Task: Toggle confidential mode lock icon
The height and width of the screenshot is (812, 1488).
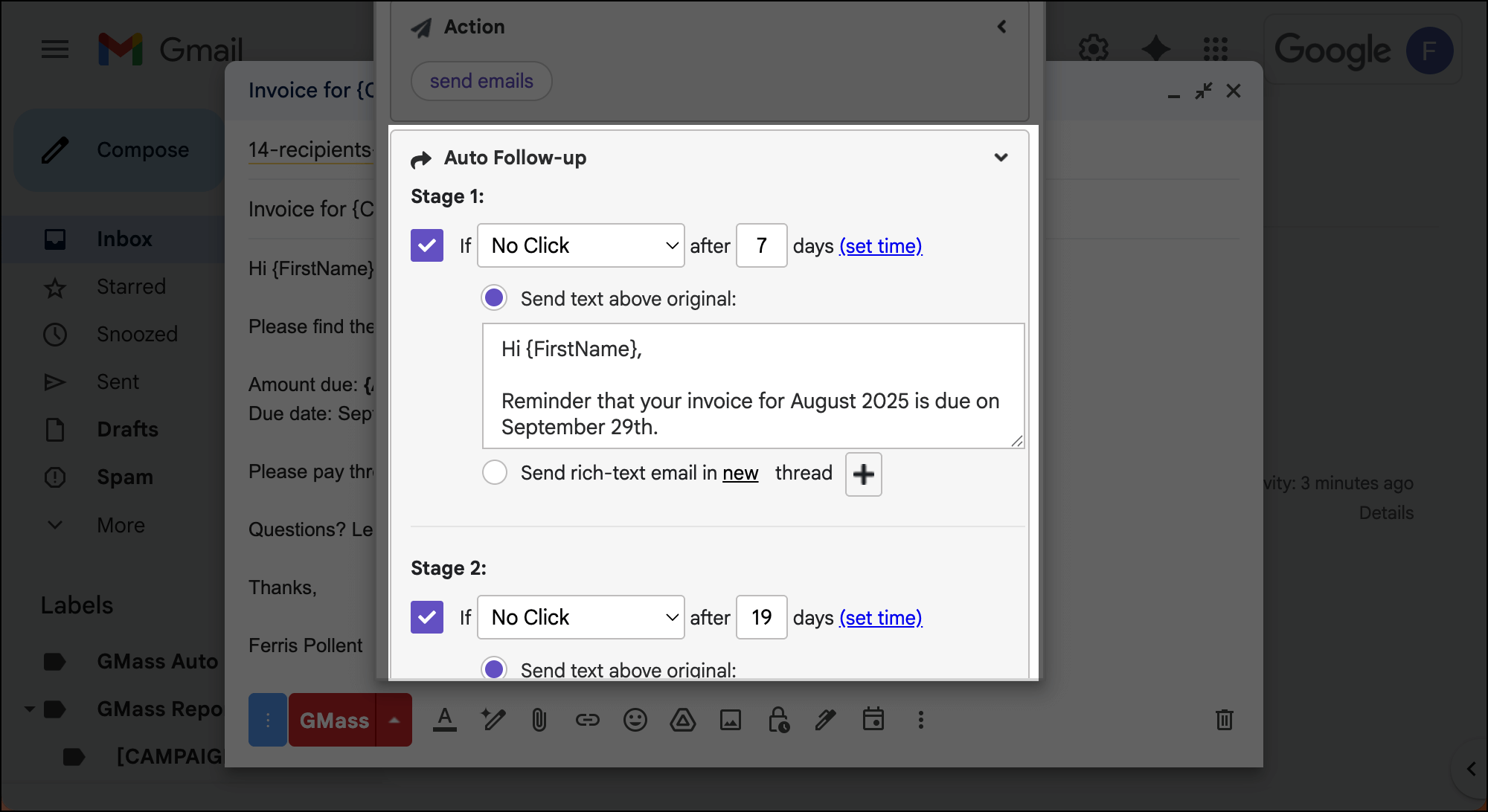Action: 778,720
